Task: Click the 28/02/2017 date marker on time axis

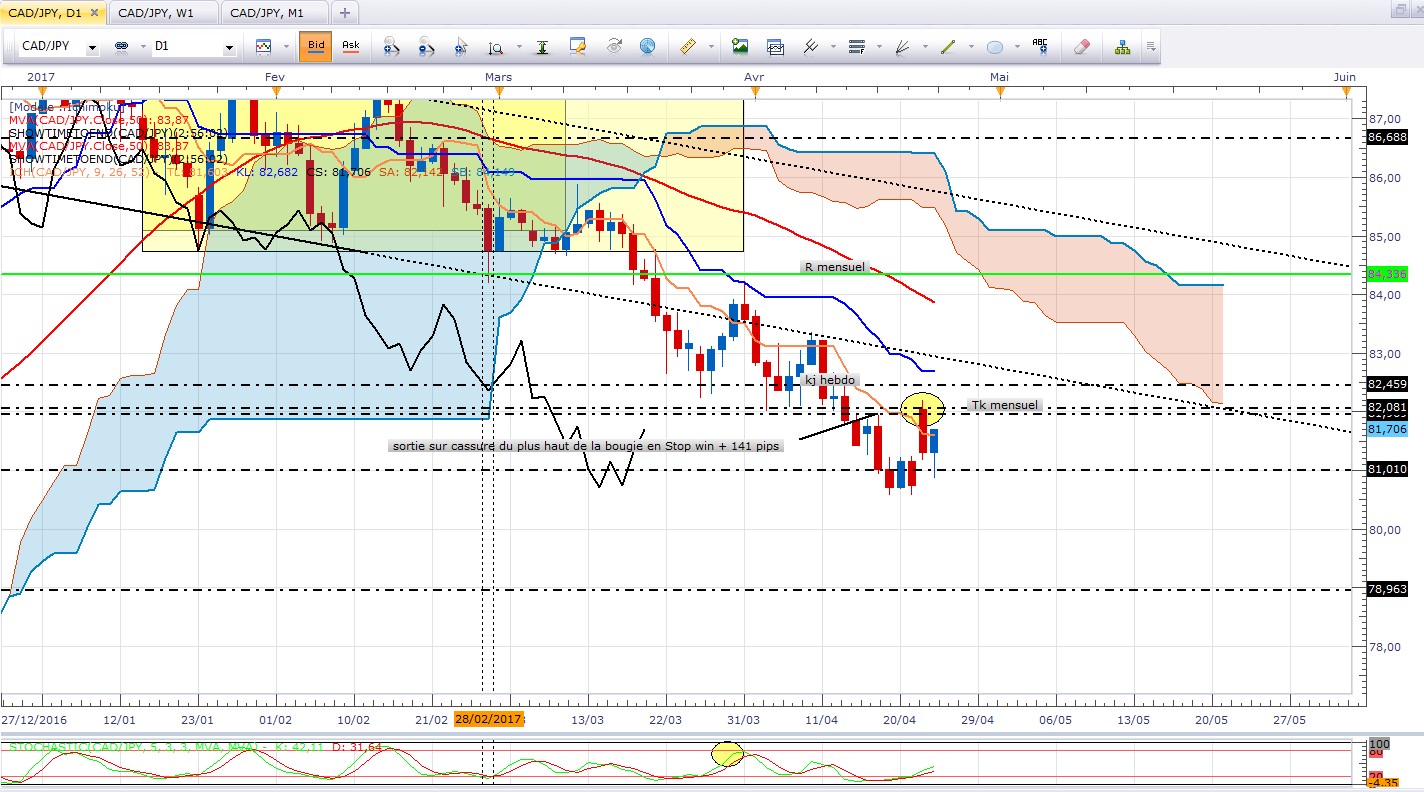Action: coord(489,719)
